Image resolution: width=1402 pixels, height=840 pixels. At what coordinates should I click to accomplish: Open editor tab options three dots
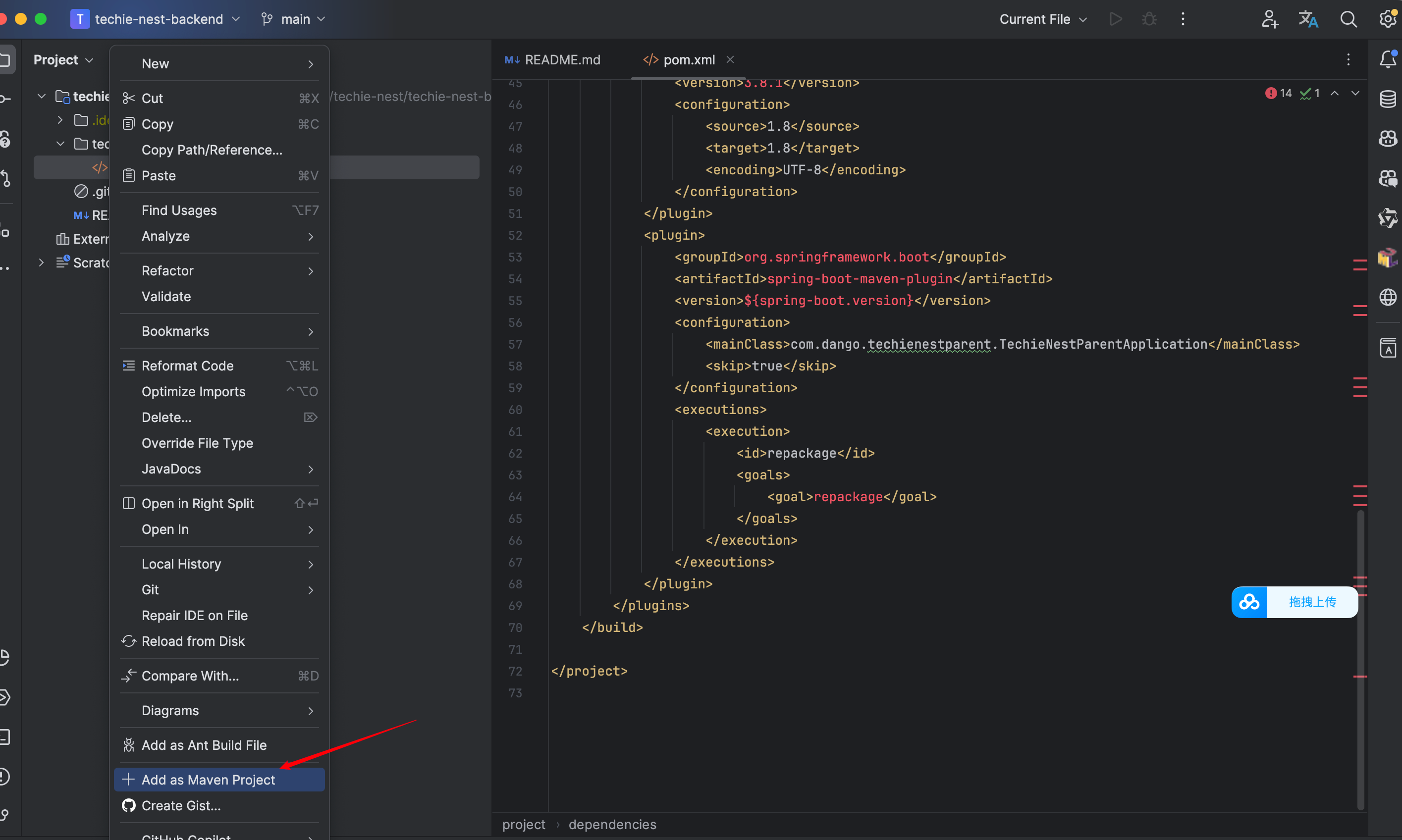point(1348,59)
